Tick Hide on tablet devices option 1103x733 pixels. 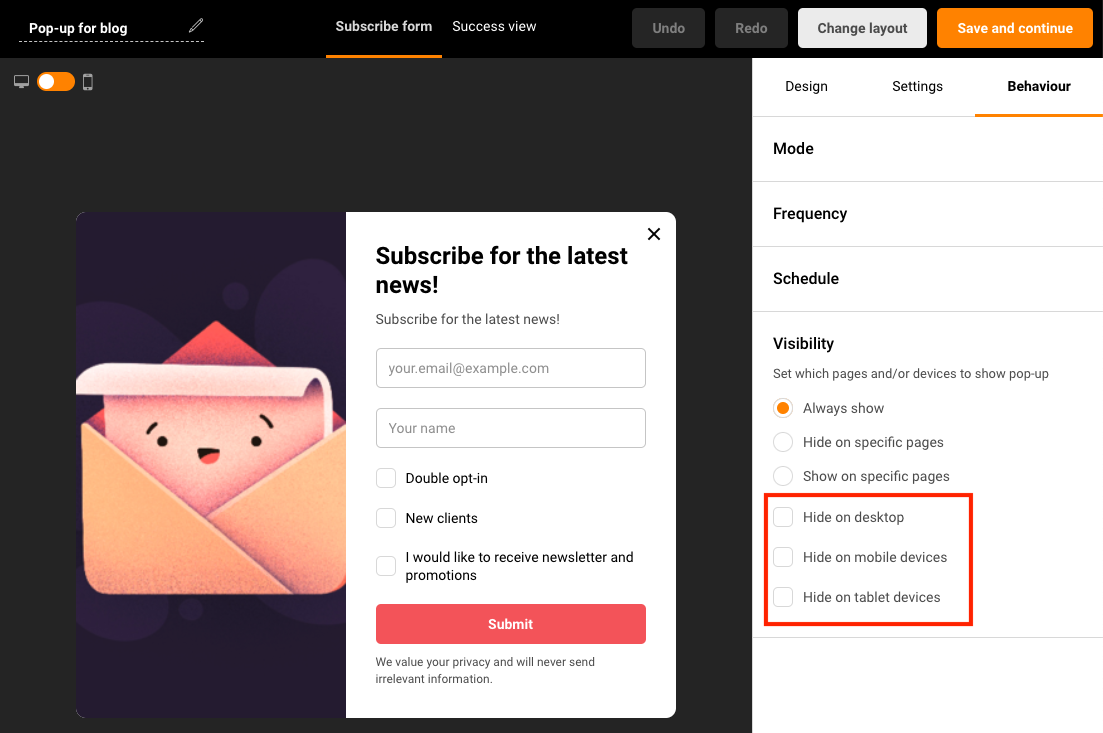tap(784, 597)
